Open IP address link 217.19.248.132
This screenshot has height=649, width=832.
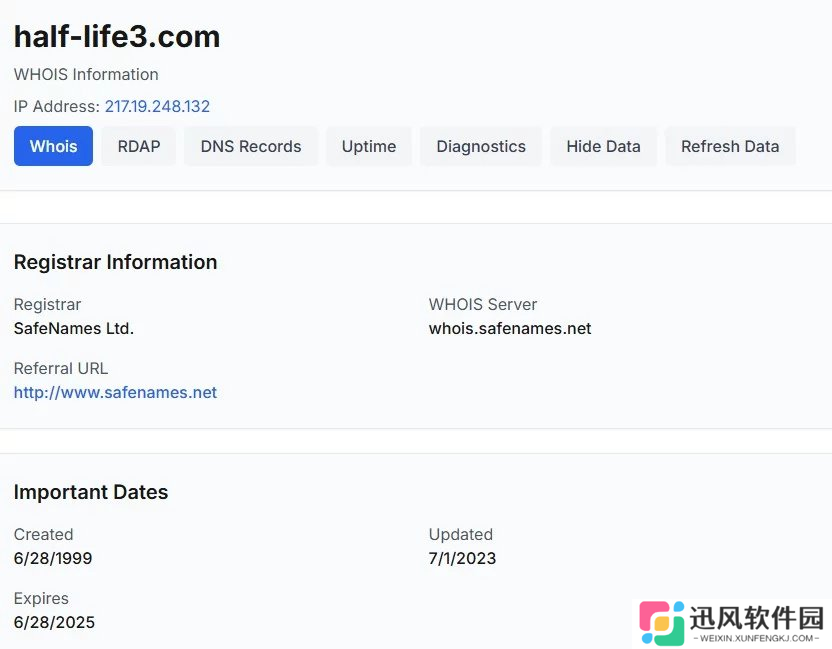pos(157,106)
